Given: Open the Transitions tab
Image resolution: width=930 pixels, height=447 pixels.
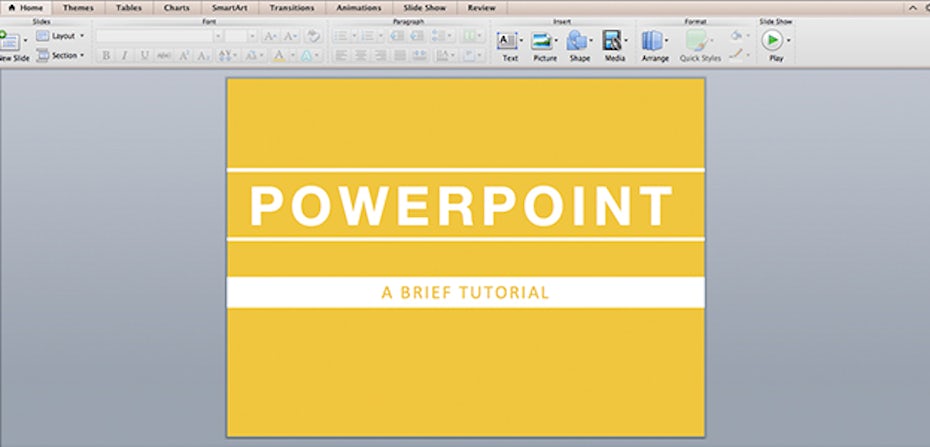Looking at the screenshot, I should tap(291, 7).
